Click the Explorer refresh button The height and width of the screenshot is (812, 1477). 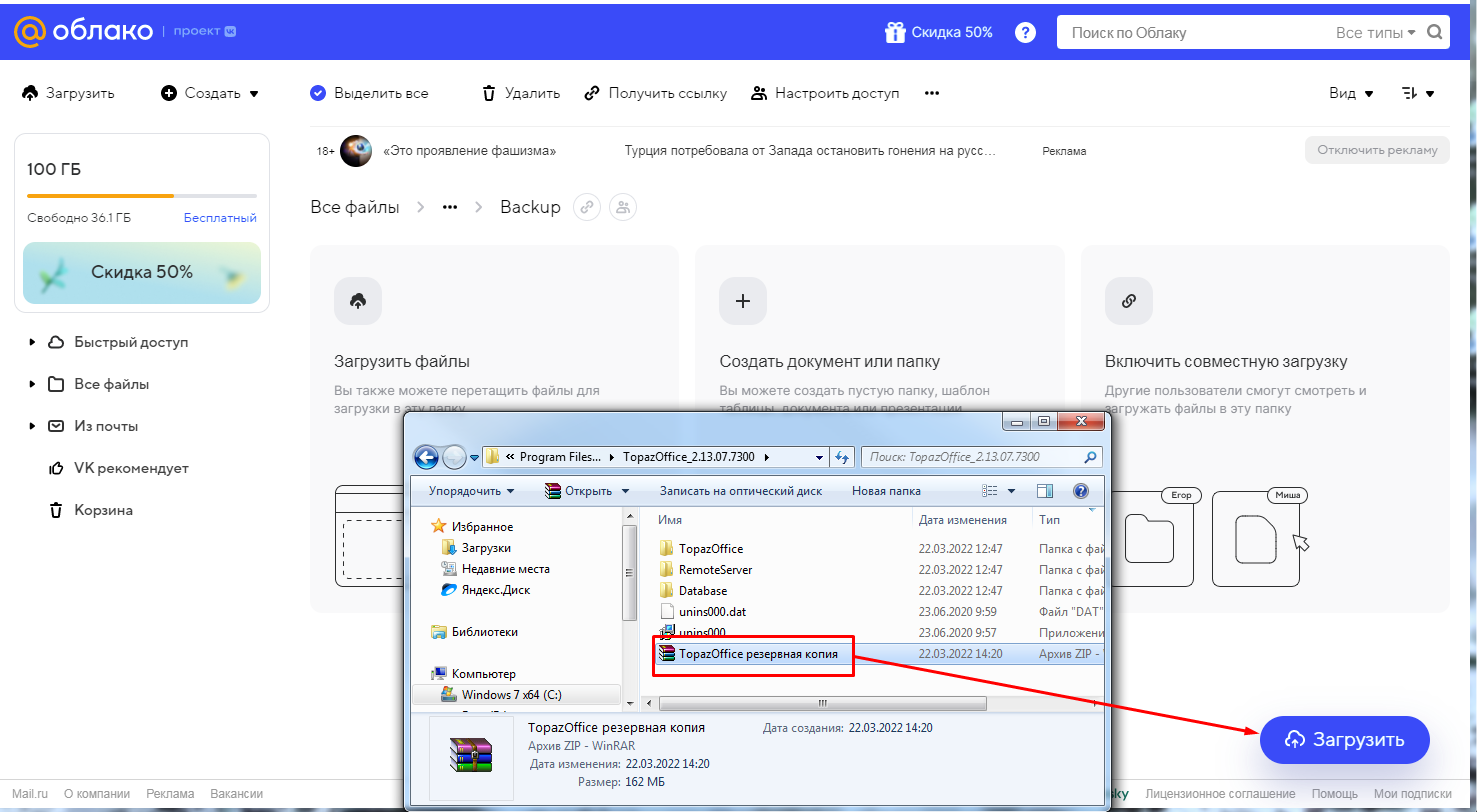842,457
